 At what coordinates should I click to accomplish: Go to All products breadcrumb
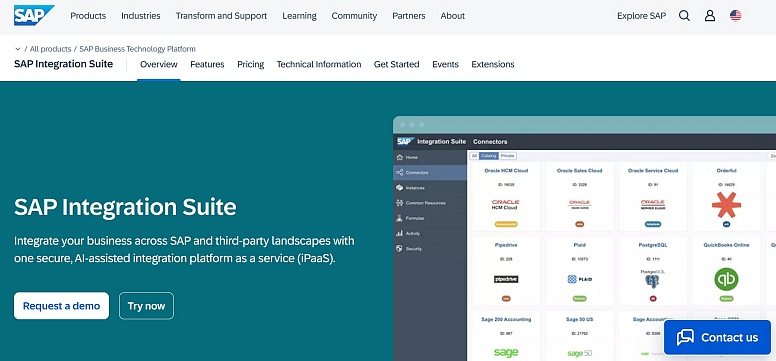coord(50,49)
